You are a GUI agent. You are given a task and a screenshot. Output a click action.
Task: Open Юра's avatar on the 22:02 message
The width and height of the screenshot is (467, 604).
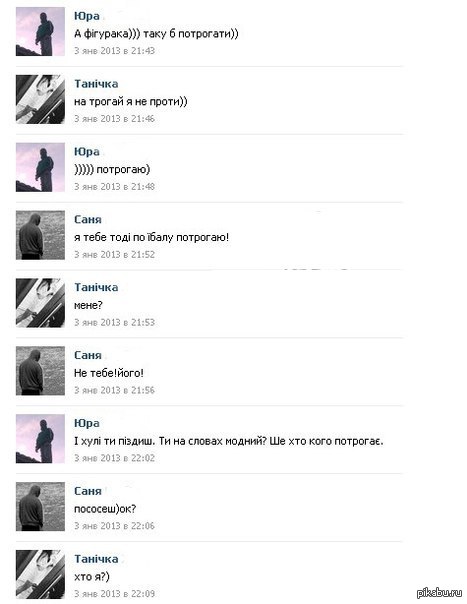click(x=40, y=439)
